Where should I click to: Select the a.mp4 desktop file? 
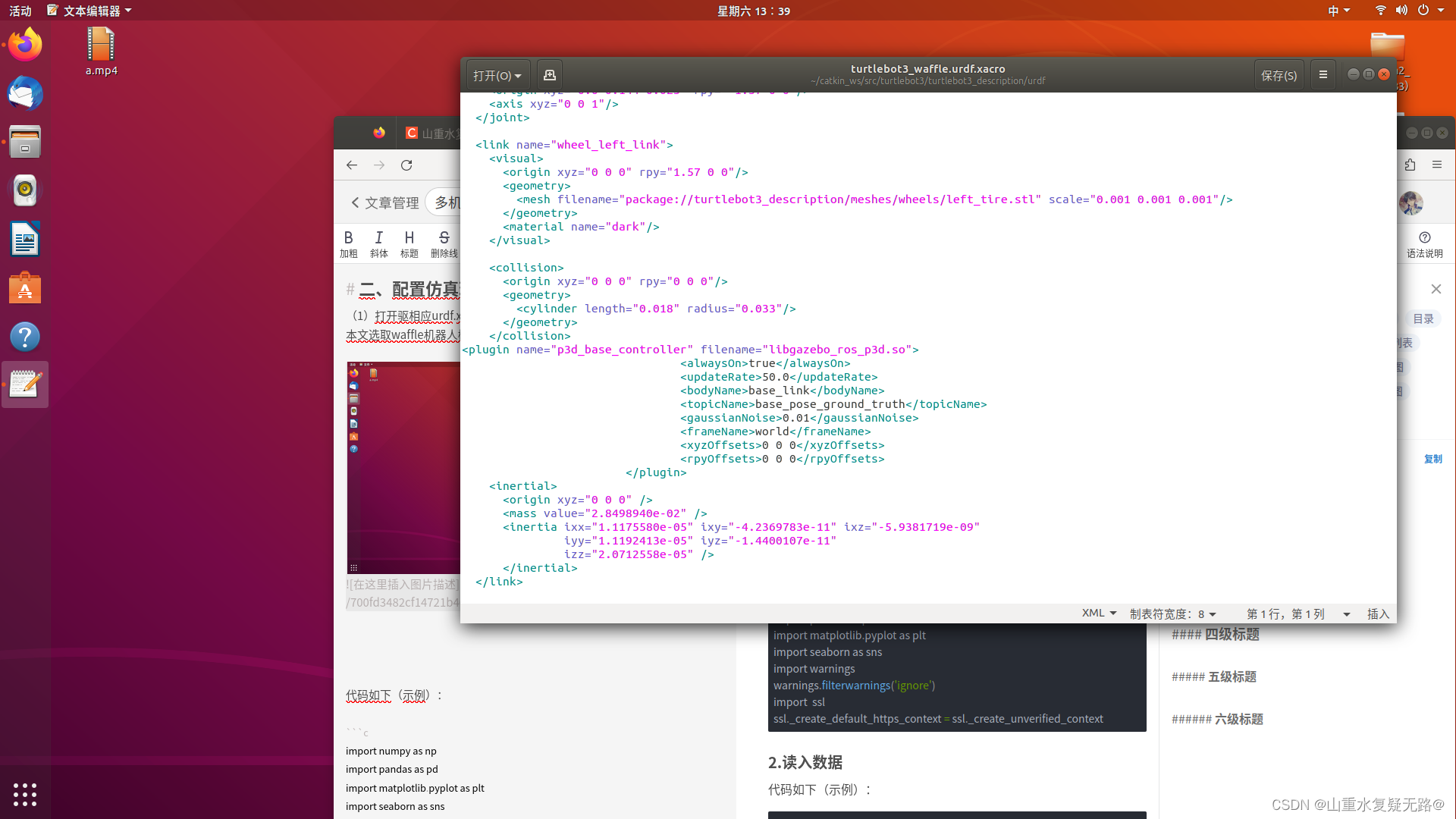click(x=101, y=52)
